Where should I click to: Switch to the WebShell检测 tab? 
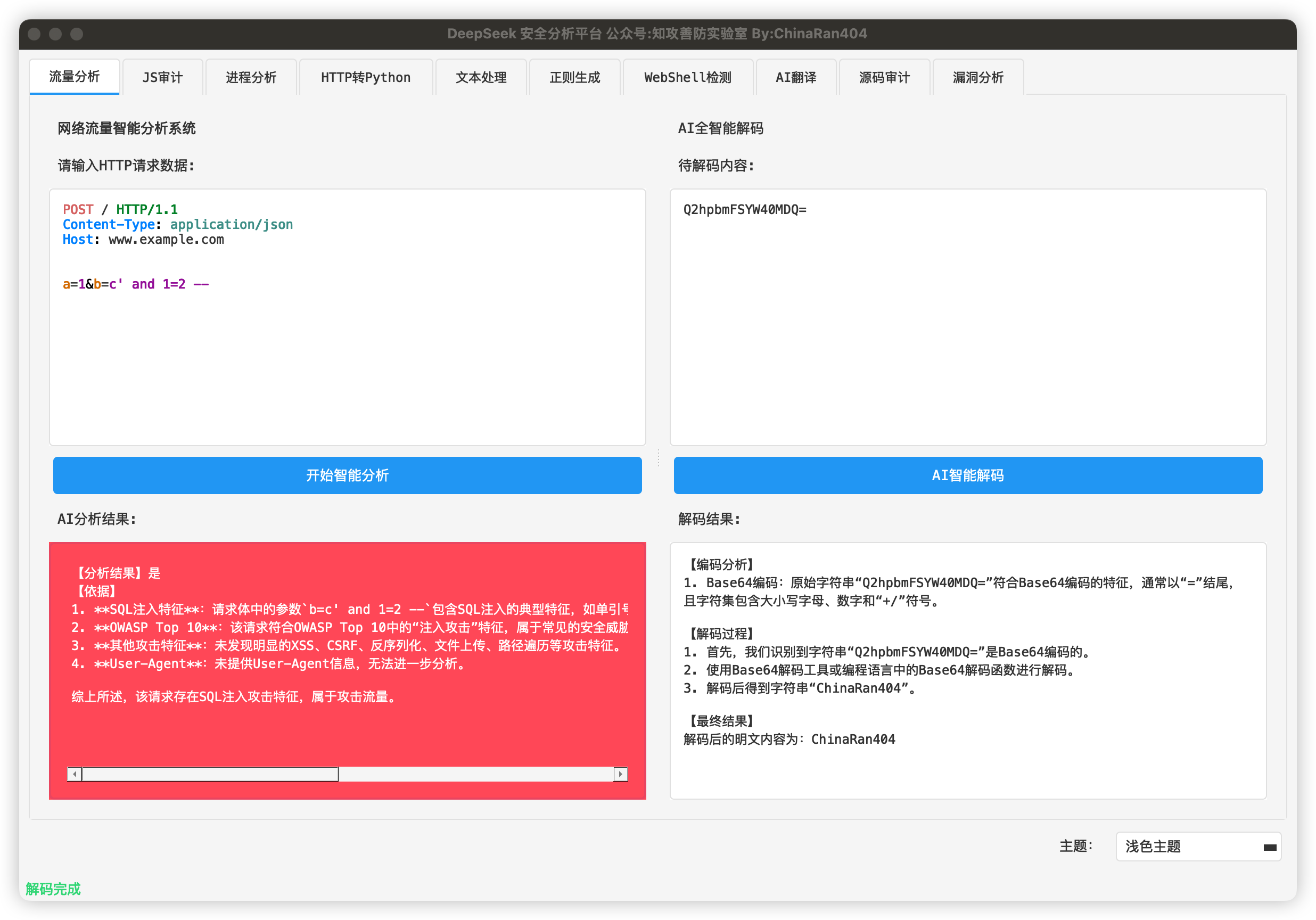tap(687, 77)
